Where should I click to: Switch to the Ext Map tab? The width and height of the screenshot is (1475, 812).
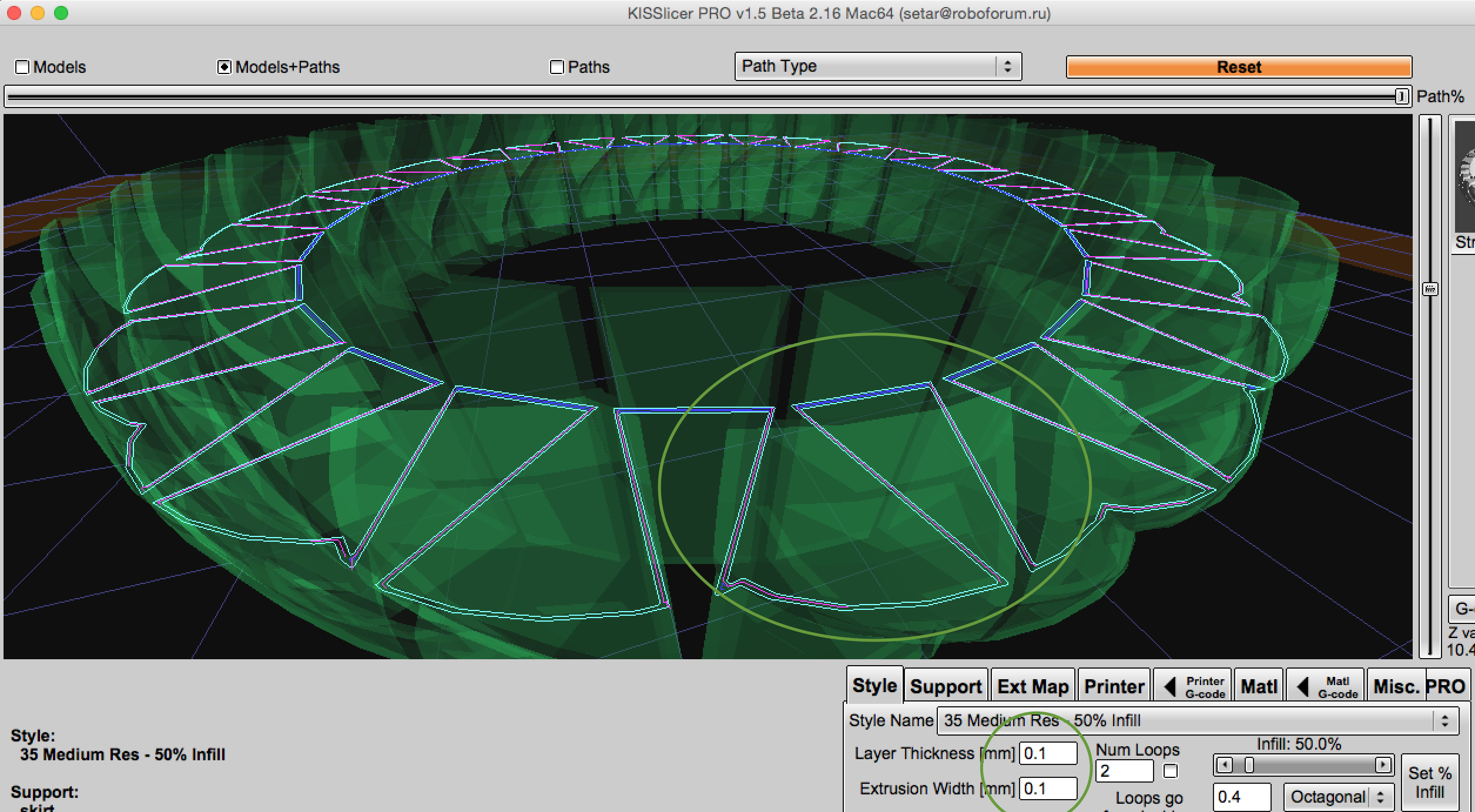click(1032, 686)
